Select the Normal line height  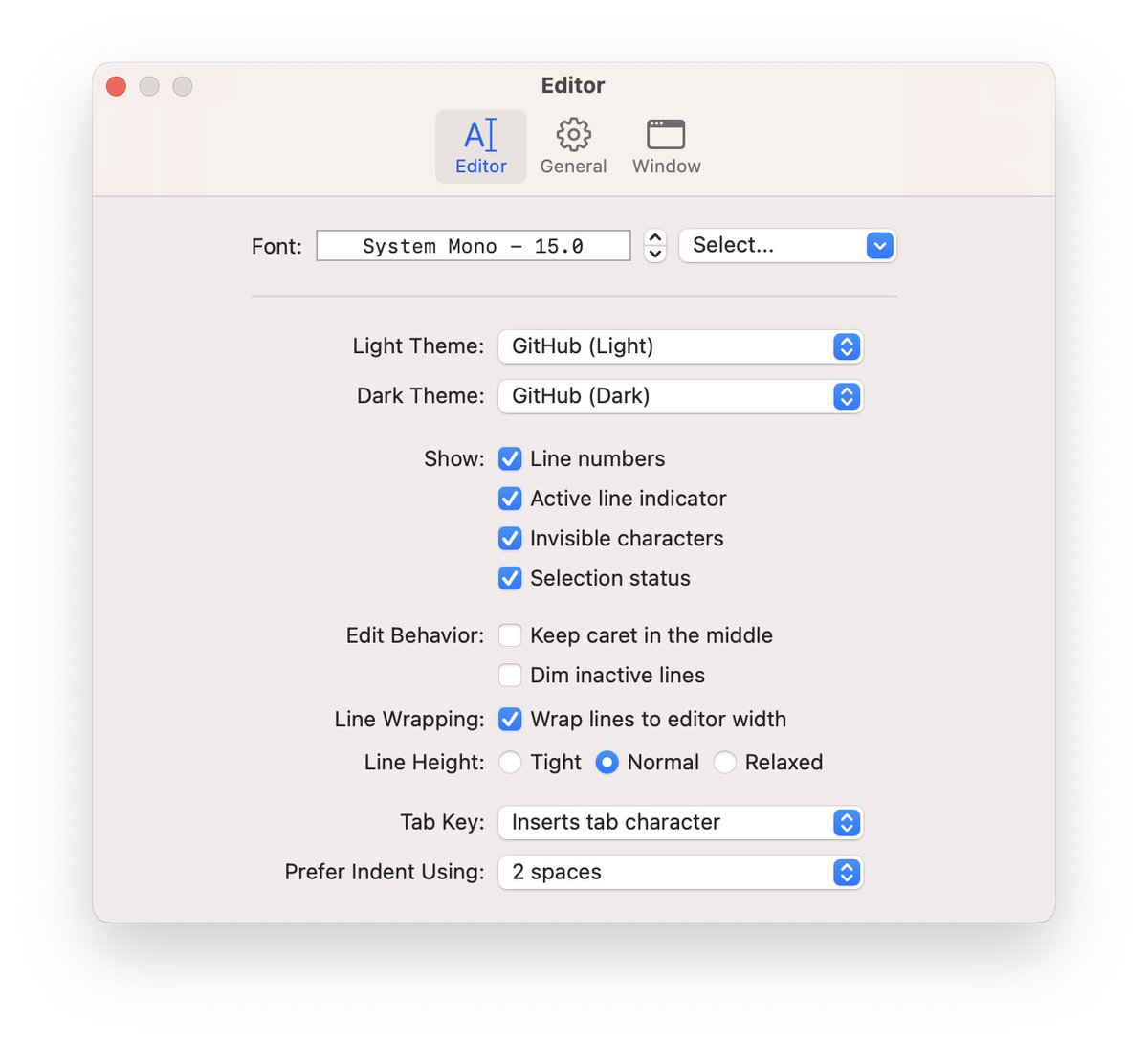coord(607,763)
